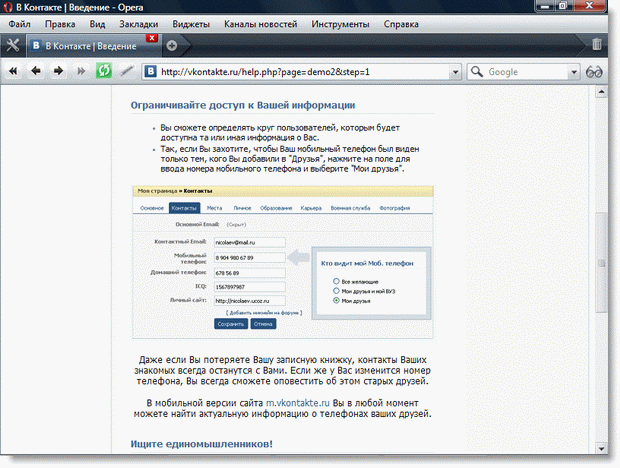
Task: Maximize the Opera window
Action: point(563,6)
